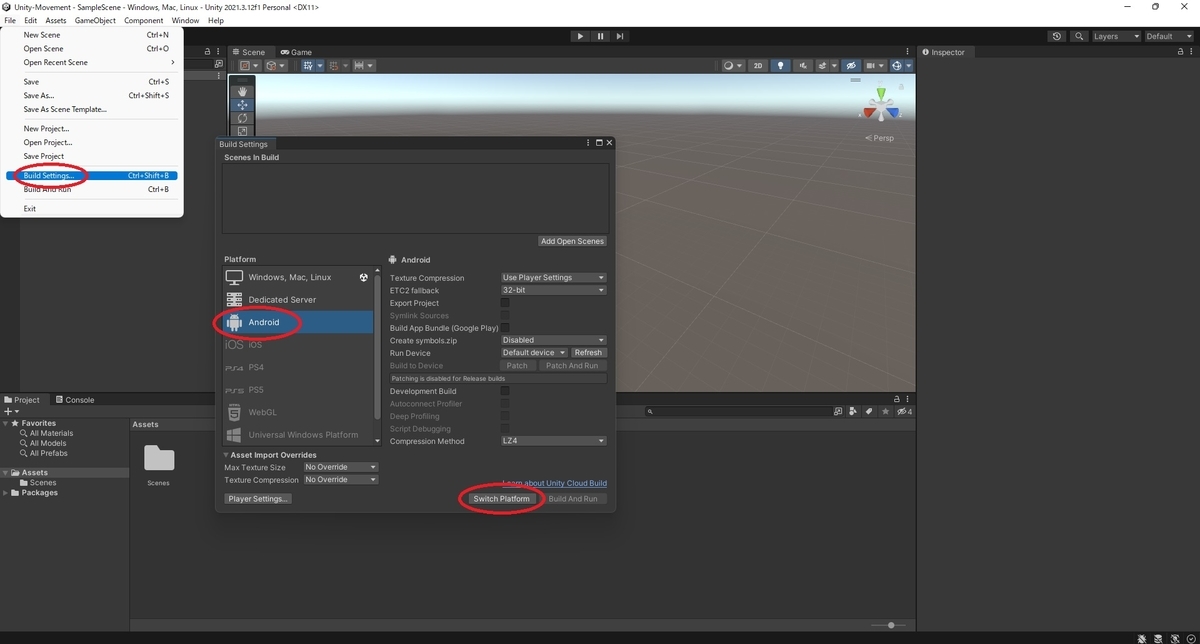Toggle Build App Bundle (Google Play) checkbox
The width and height of the screenshot is (1200, 644).
point(505,328)
